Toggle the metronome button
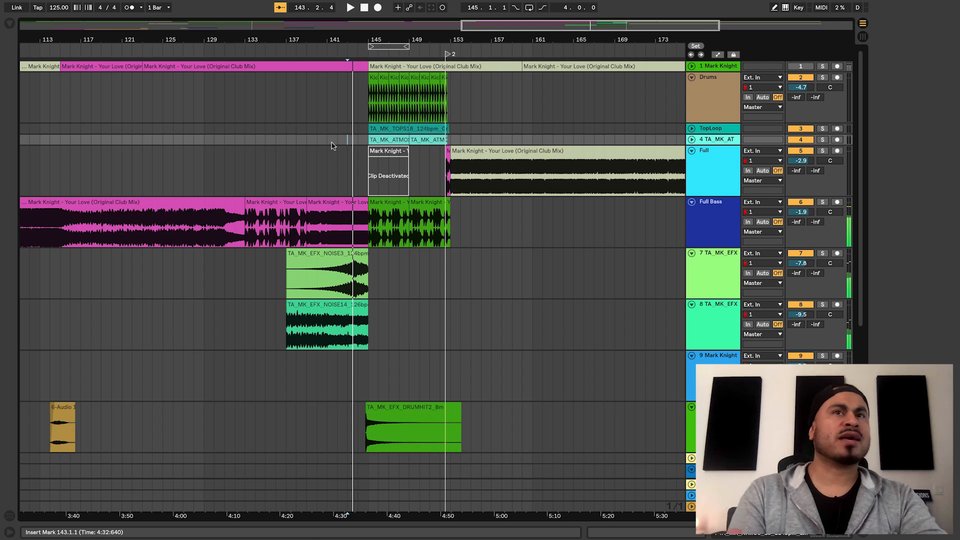The width and height of the screenshot is (960, 540). (x=129, y=7)
